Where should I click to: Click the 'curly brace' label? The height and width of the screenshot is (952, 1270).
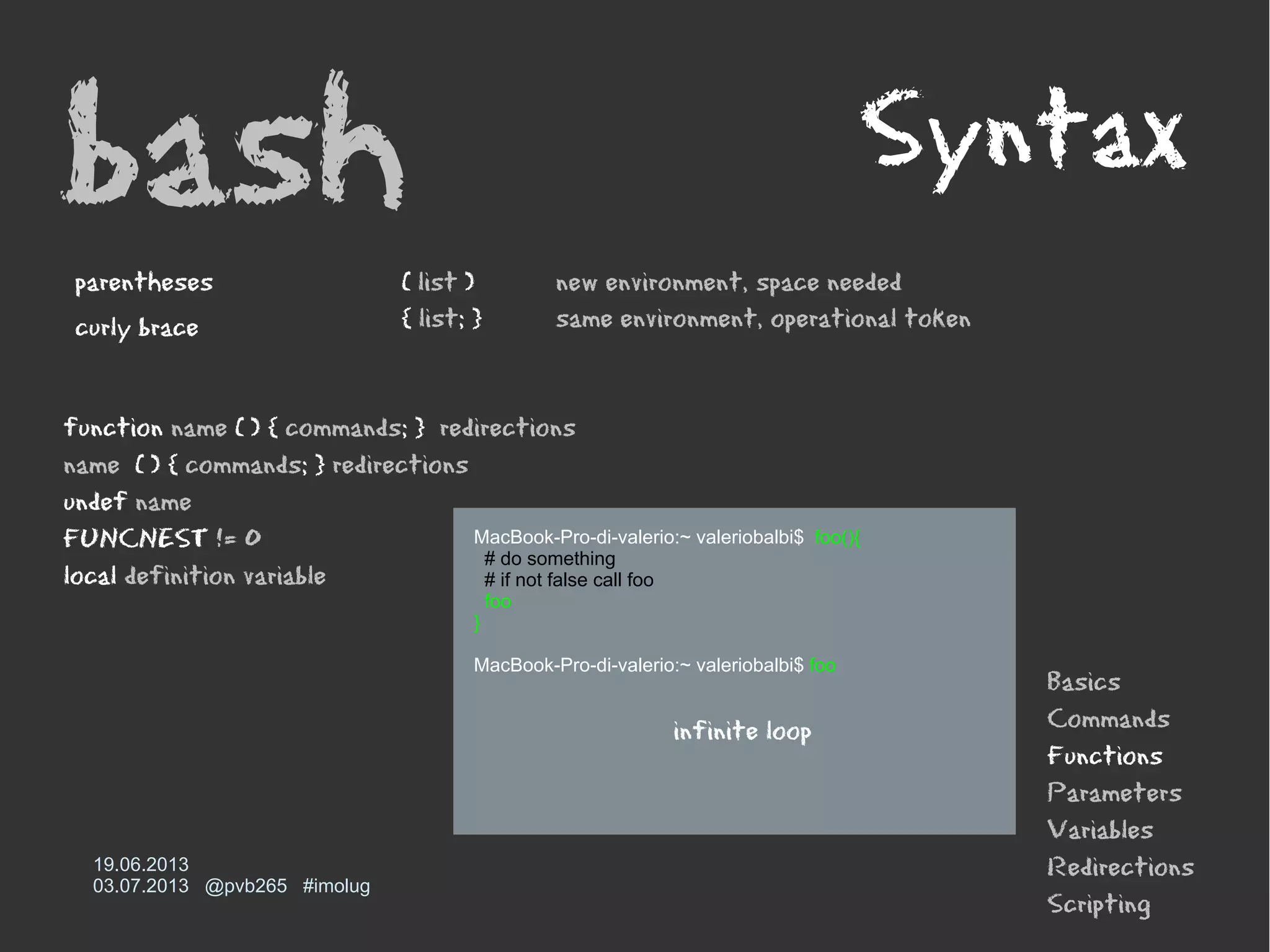pyautogui.click(x=136, y=328)
